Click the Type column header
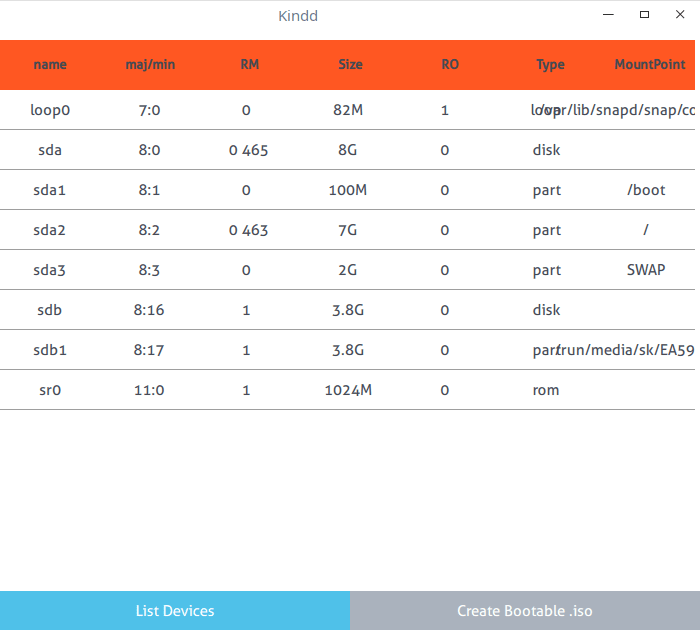 click(x=550, y=65)
